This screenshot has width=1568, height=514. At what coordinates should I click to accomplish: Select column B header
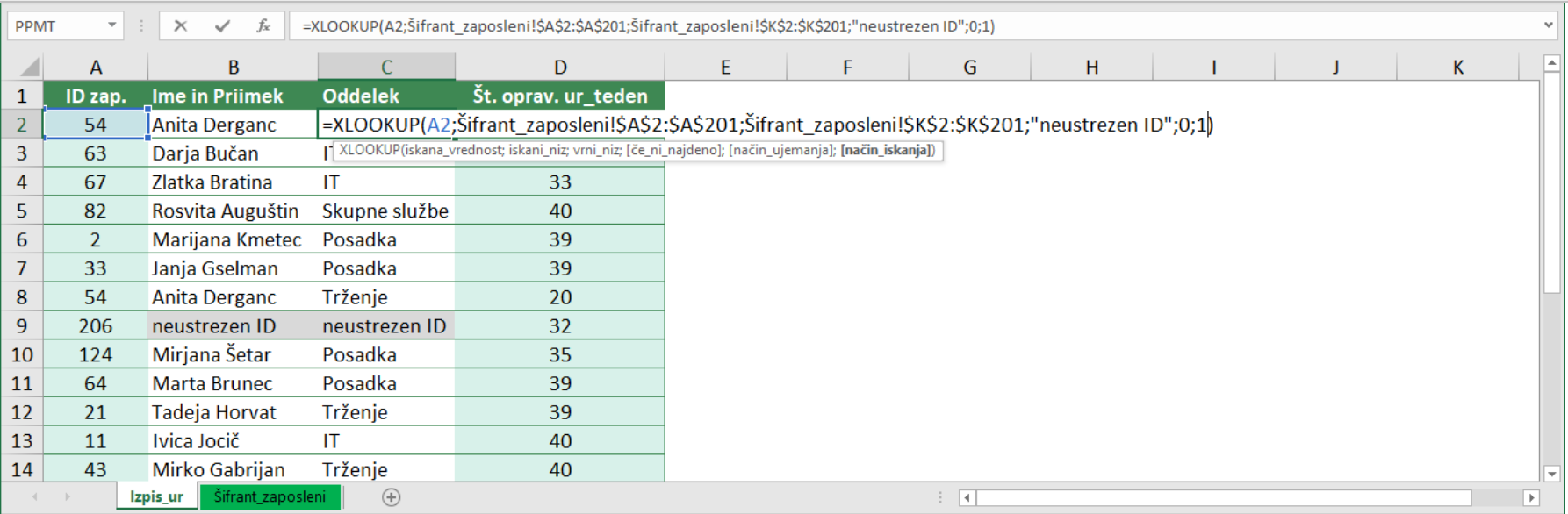[233, 68]
